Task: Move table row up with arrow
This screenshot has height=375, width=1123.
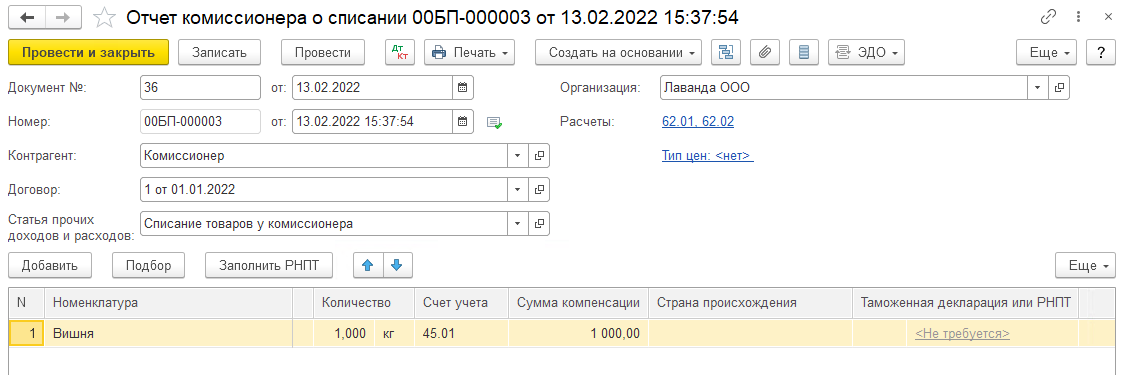Action: (368, 266)
